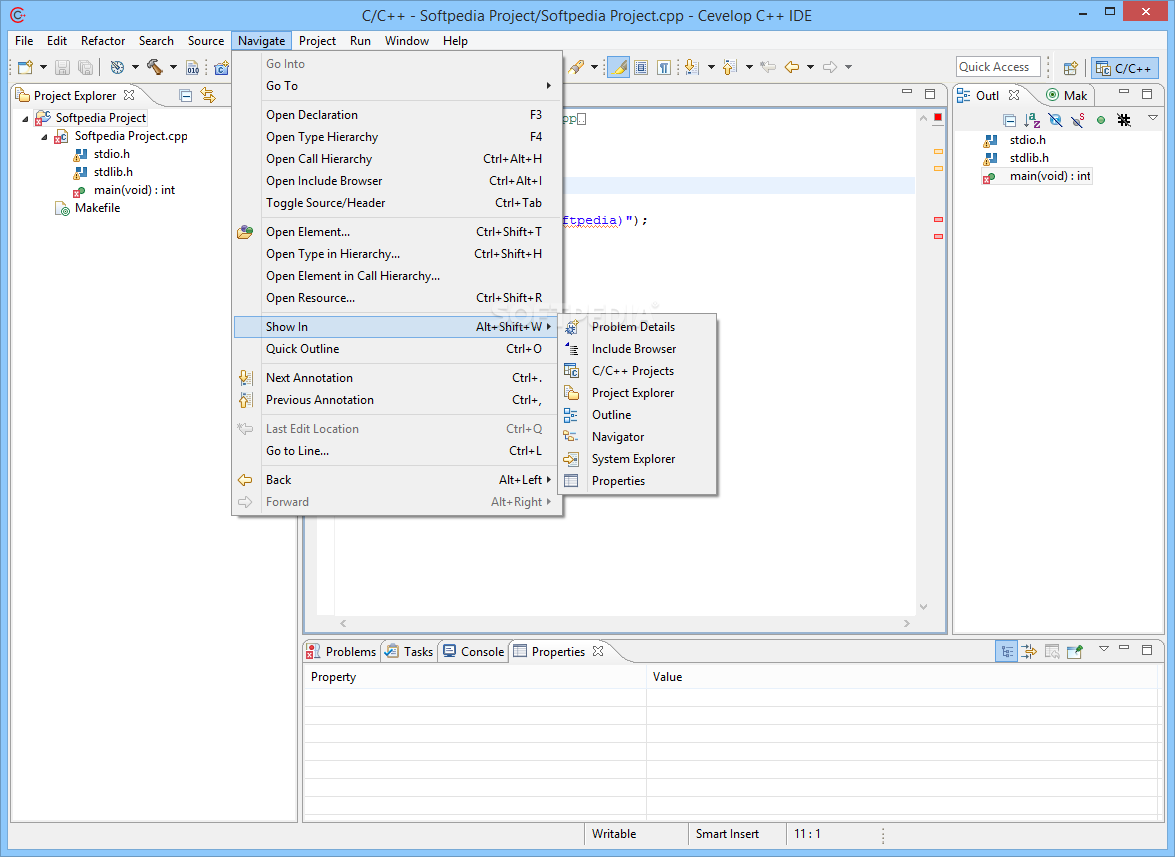Select Navigator in Show In submenu

(638, 437)
